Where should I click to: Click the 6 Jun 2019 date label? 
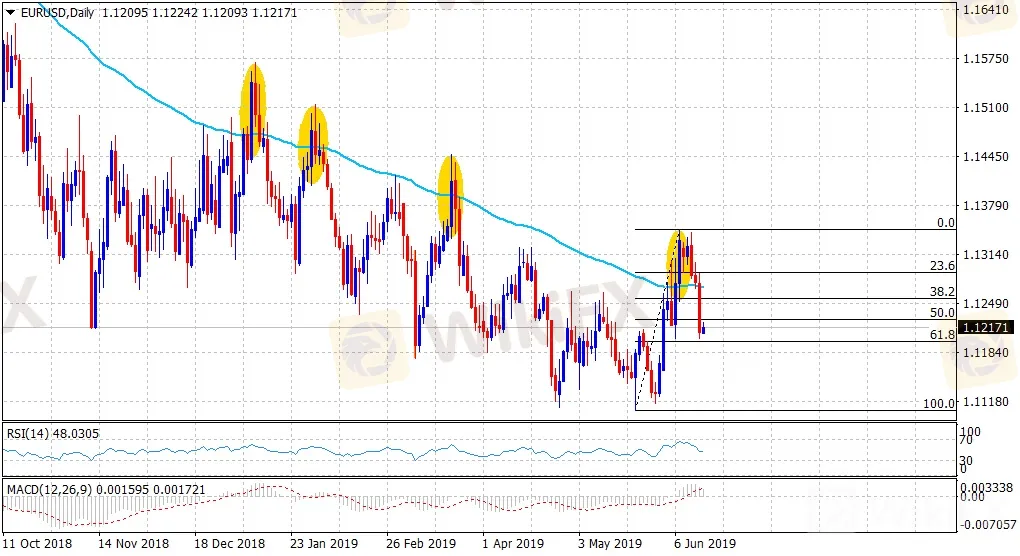tap(704, 544)
